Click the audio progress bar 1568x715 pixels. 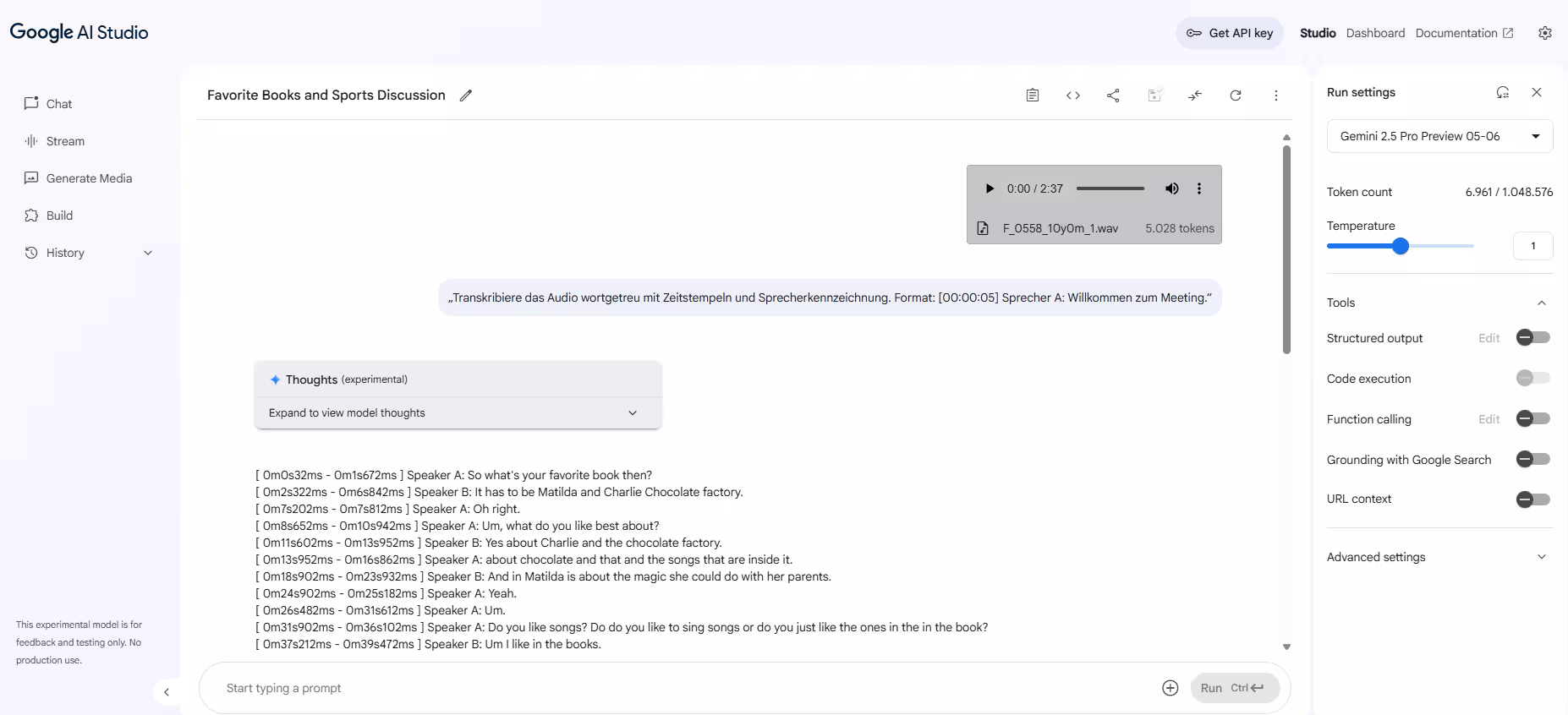(x=1110, y=188)
